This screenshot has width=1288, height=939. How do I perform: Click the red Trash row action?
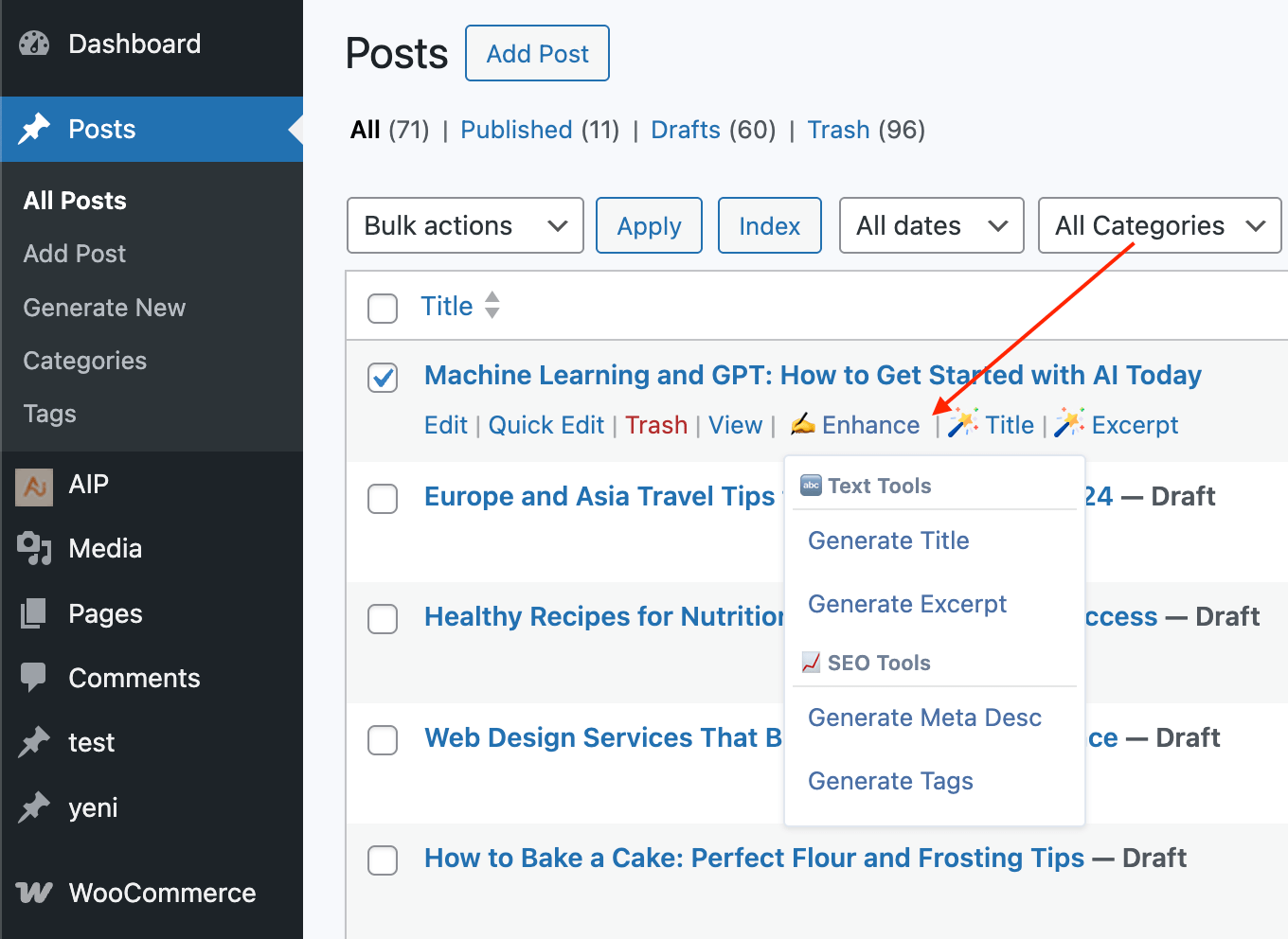[x=655, y=425]
